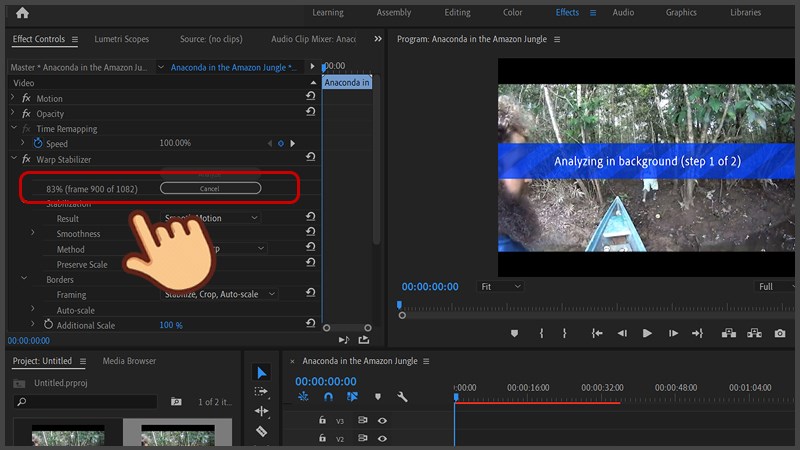Open the Framing dropdown menu
Viewport: 800px width, 450px height.
[x=218, y=294]
